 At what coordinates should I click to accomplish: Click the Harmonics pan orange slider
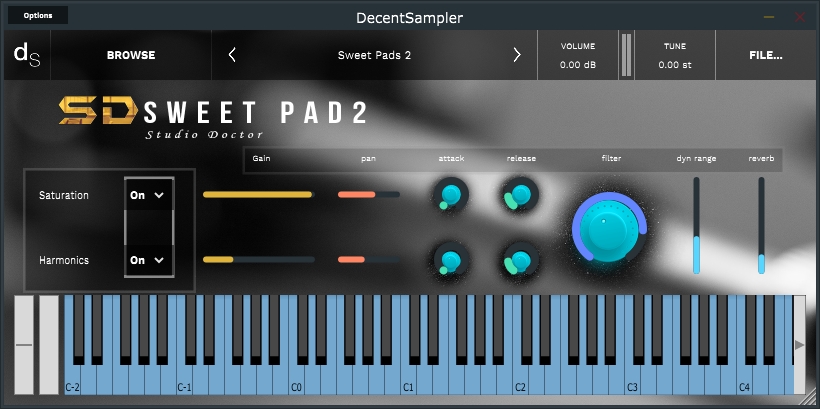point(369,259)
